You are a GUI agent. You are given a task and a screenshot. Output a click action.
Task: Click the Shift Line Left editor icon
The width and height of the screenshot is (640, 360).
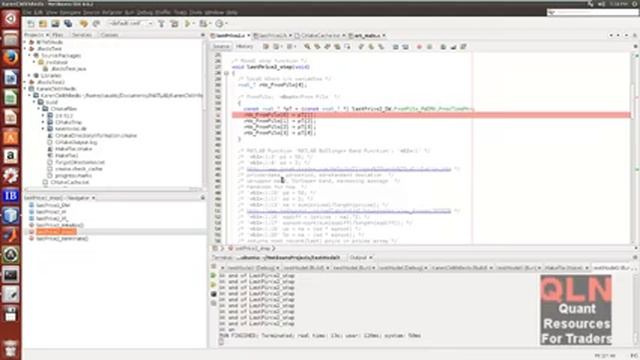coord(395,47)
